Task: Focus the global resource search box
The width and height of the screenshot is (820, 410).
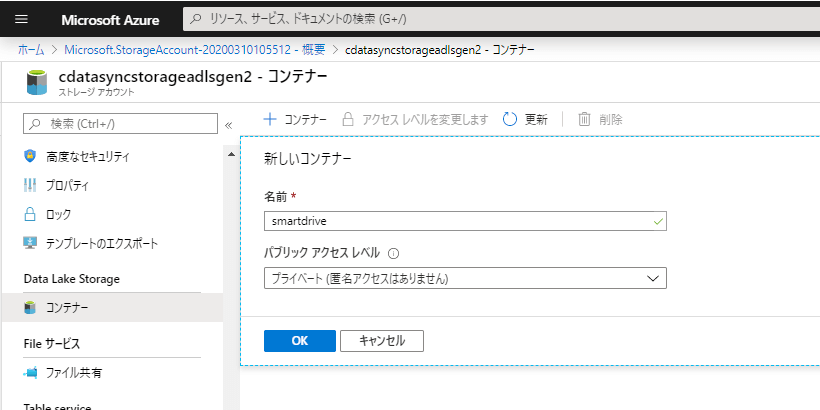Action: point(502,19)
